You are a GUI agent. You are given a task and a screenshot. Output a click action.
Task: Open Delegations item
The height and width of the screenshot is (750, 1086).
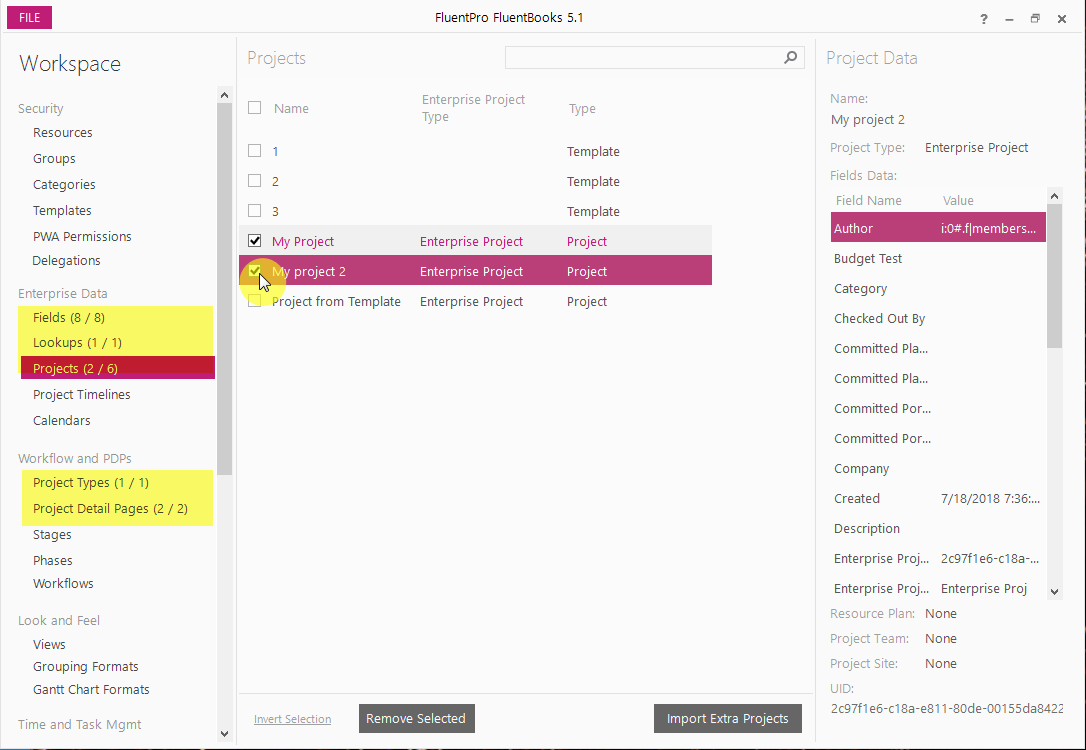click(x=66, y=260)
